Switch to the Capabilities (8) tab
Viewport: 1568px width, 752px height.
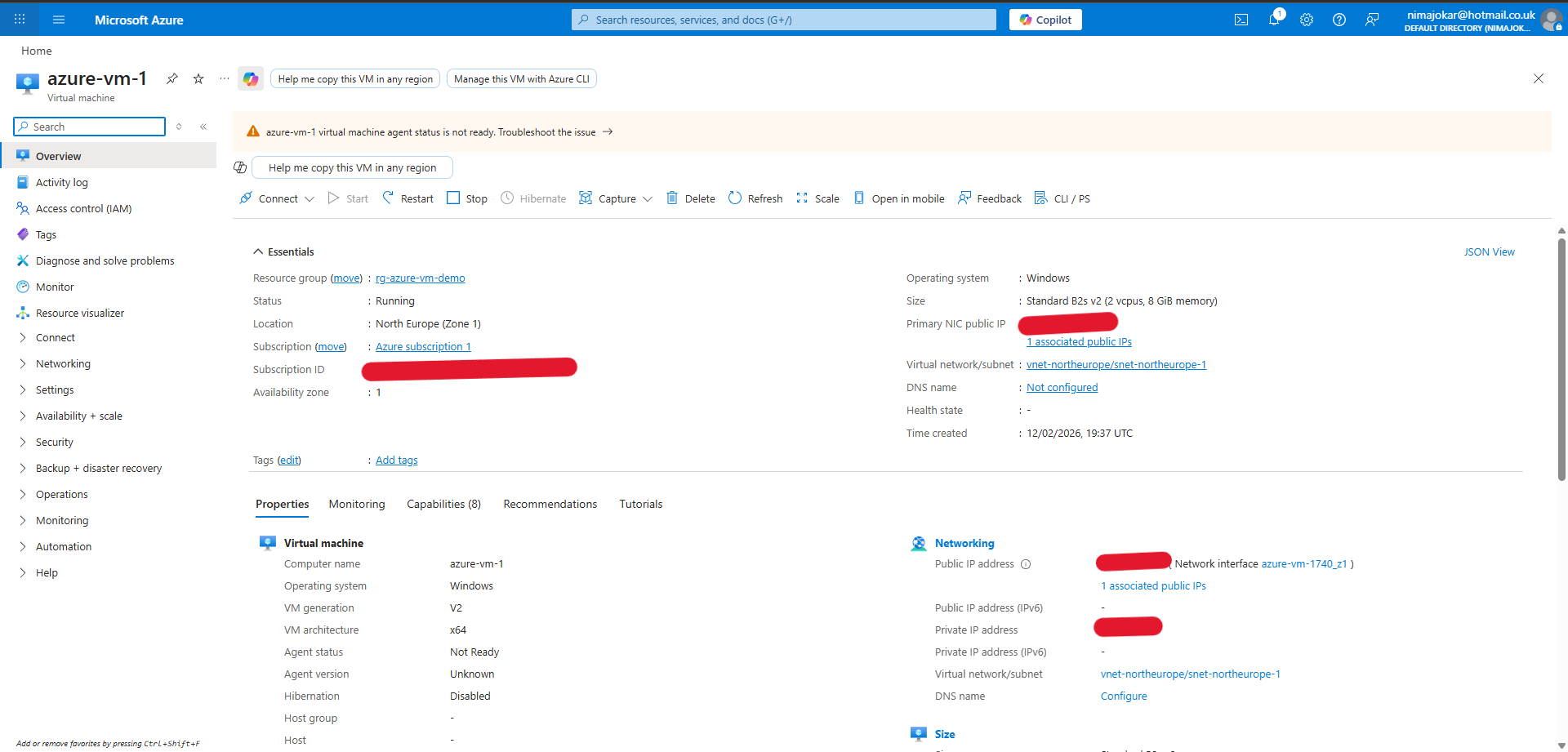(x=443, y=504)
